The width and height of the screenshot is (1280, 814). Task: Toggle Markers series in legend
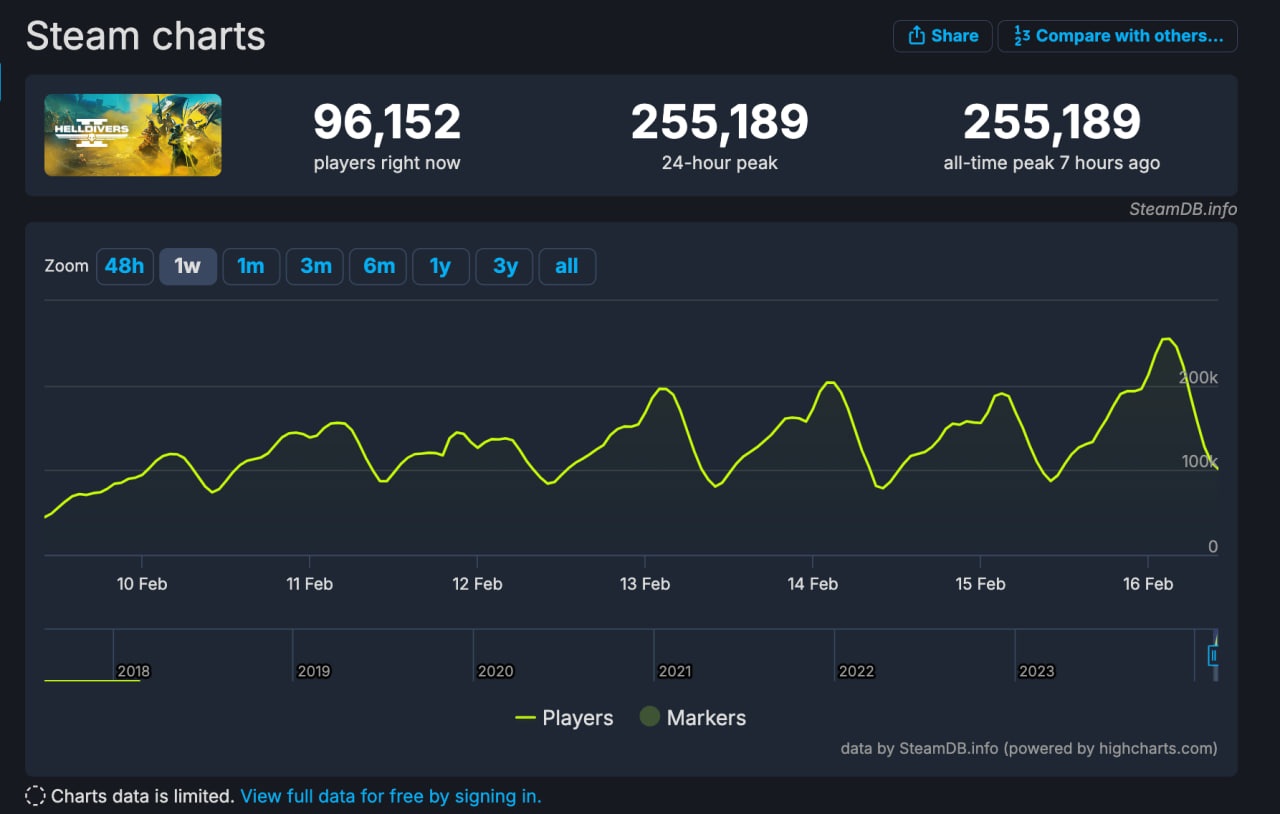[x=692, y=718]
